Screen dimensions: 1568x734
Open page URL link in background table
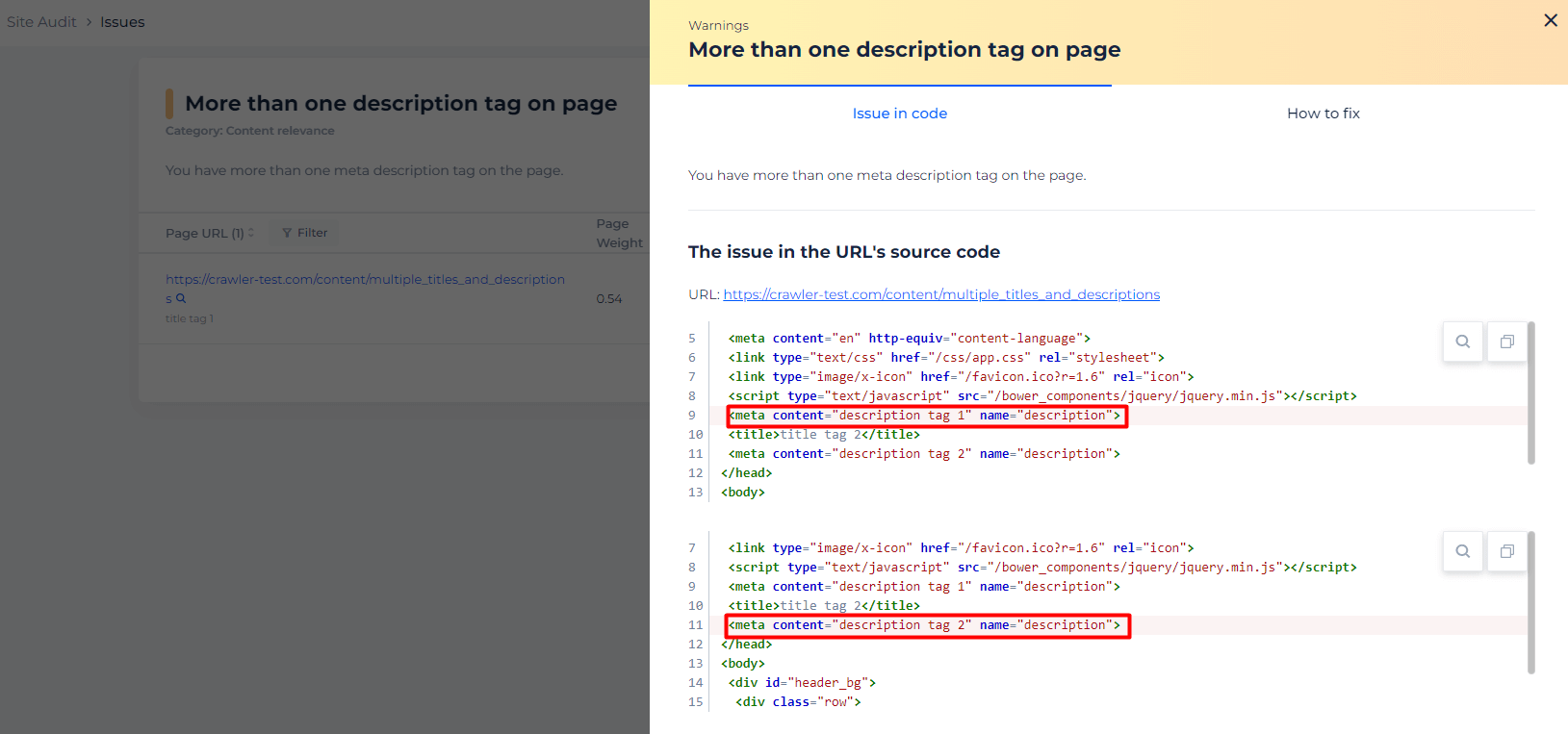[x=365, y=280]
